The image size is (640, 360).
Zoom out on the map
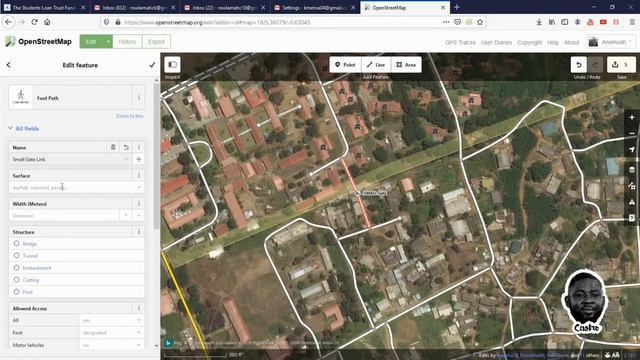[632, 133]
